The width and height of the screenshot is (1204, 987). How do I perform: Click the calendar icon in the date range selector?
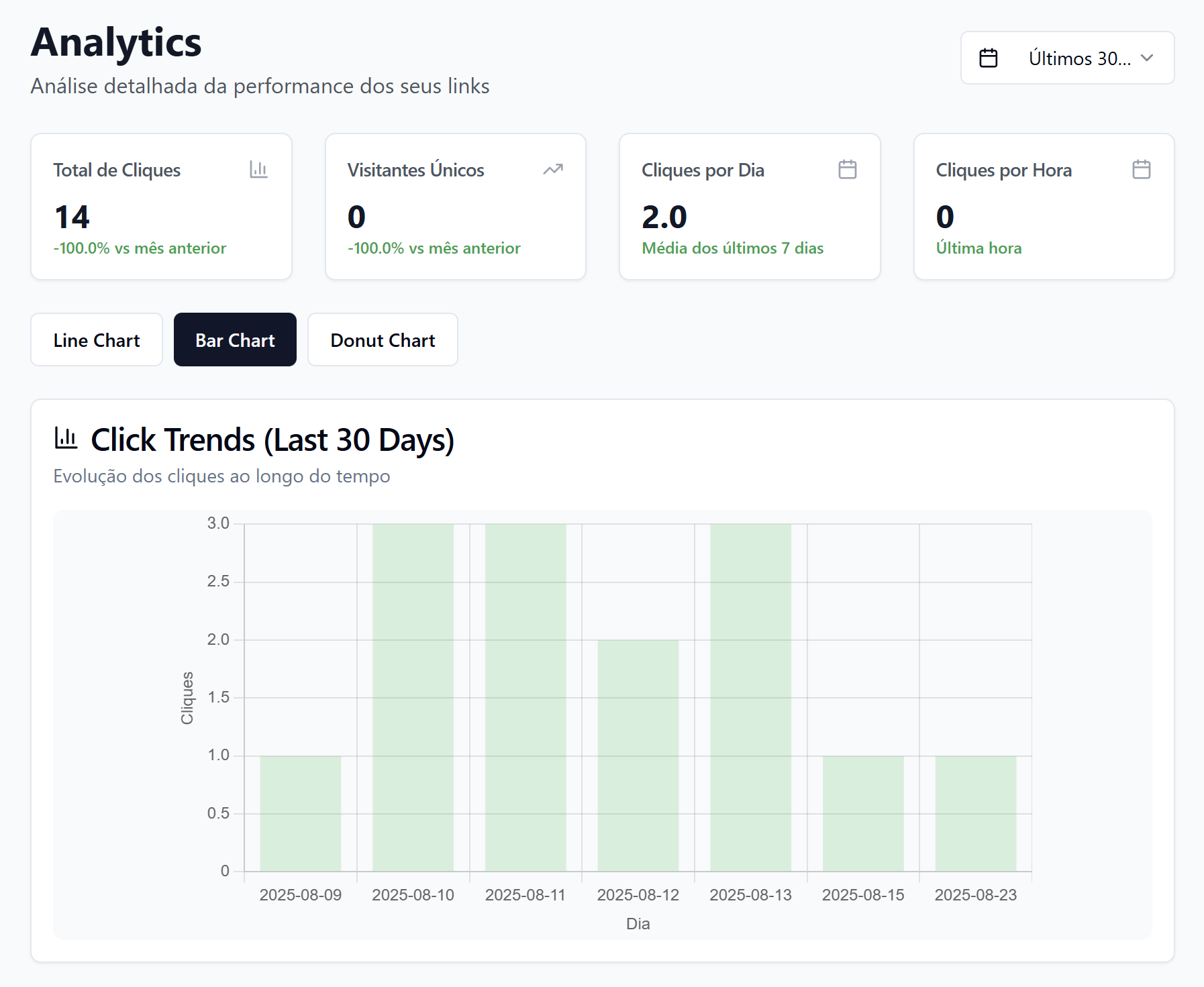988,58
